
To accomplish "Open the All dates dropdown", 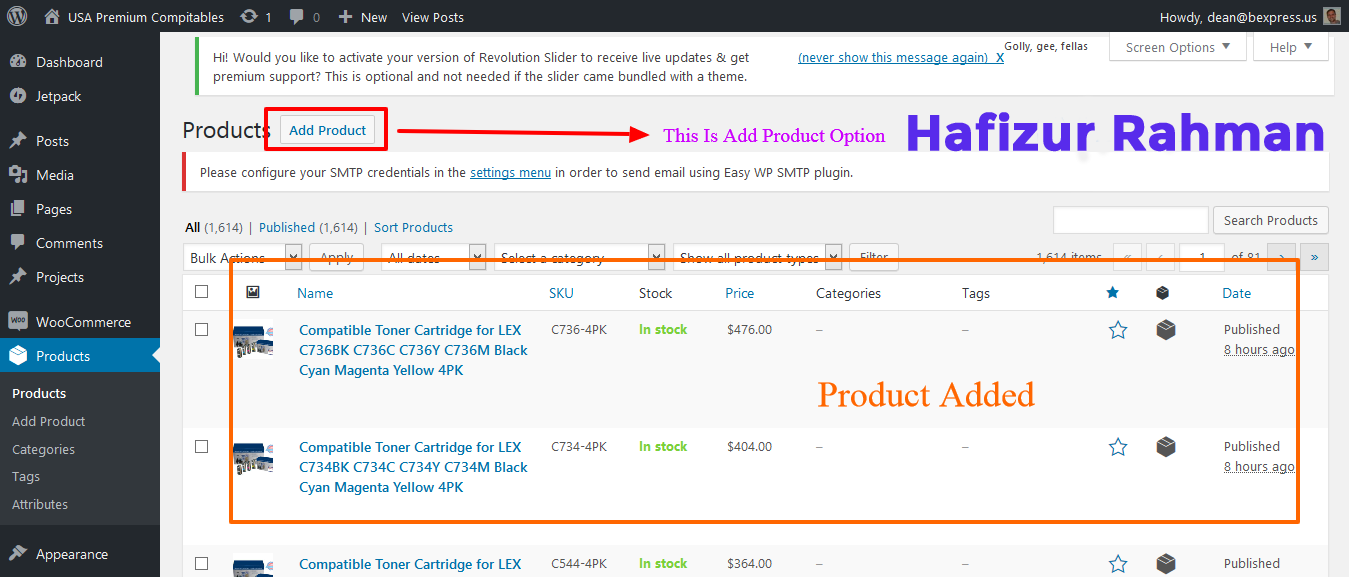I will click(x=434, y=257).
